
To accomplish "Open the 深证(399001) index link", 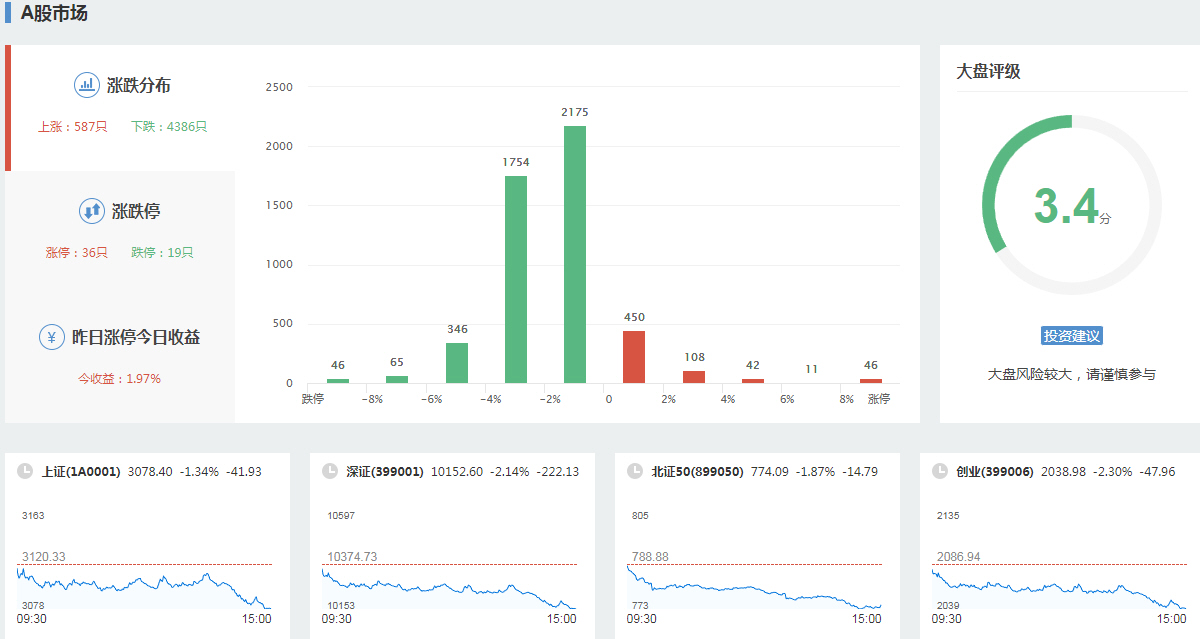I will pos(385,471).
